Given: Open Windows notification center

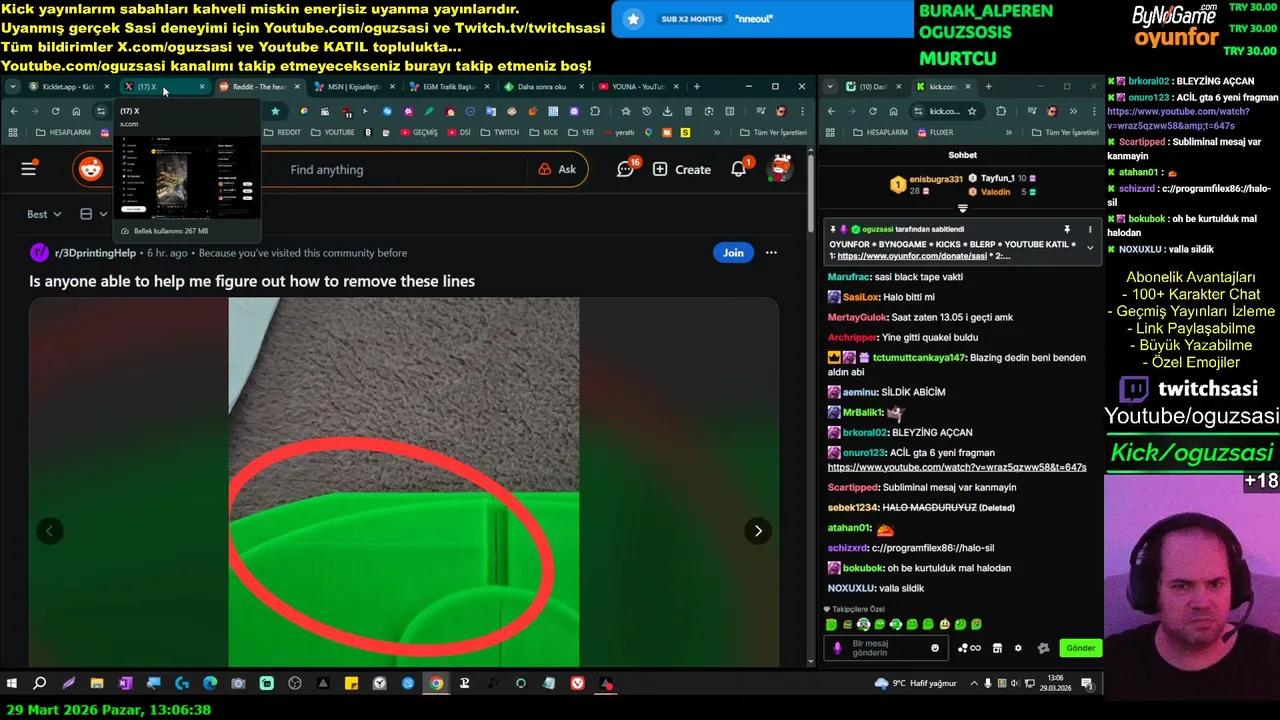Looking at the screenshot, I should (x=1087, y=684).
